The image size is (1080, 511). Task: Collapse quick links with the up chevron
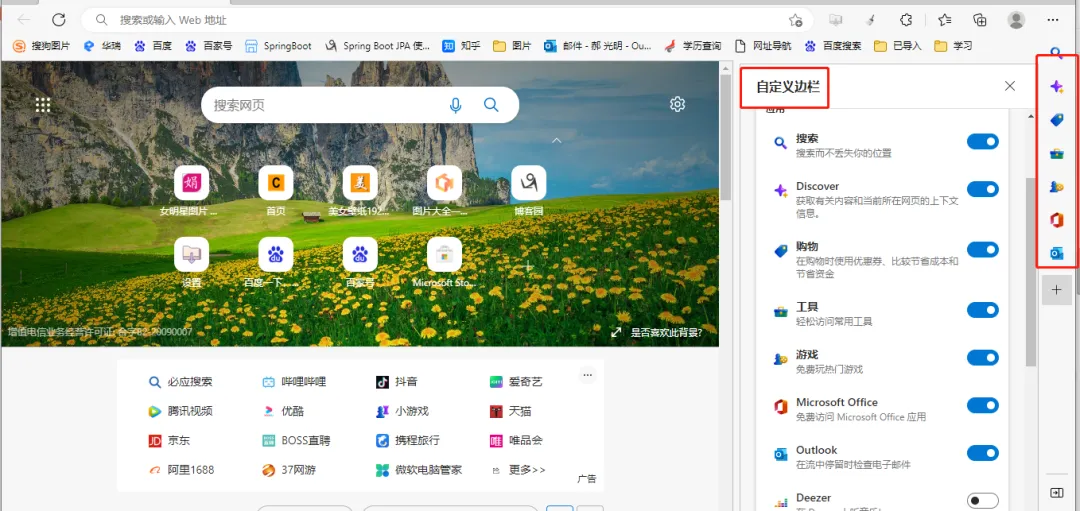pyautogui.click(x=557, y=140)
